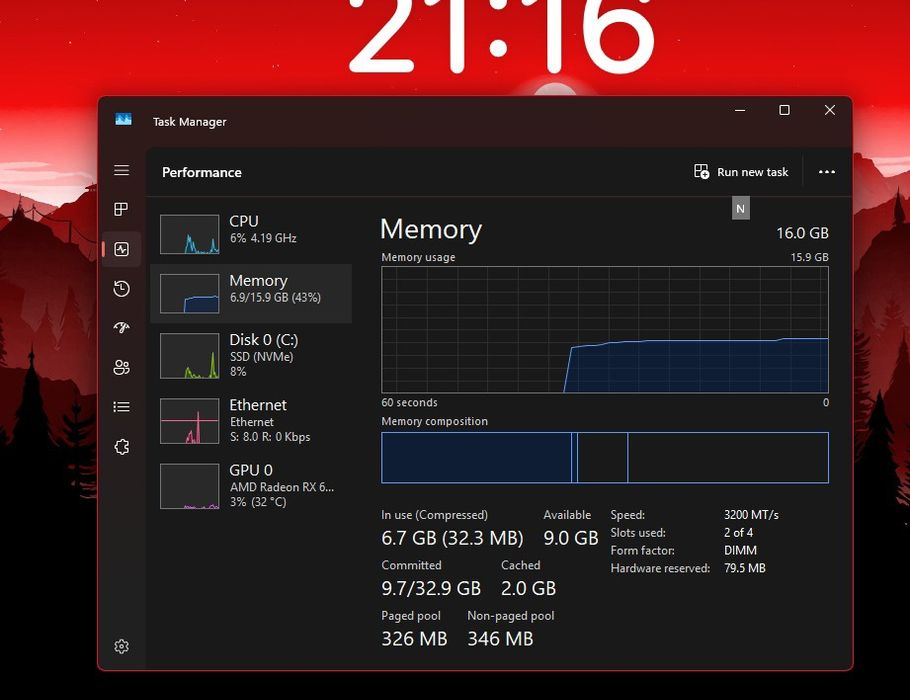This screenshot has width=910, height=700.
Task: Select the CPU performance item
Action: [251, 234]
